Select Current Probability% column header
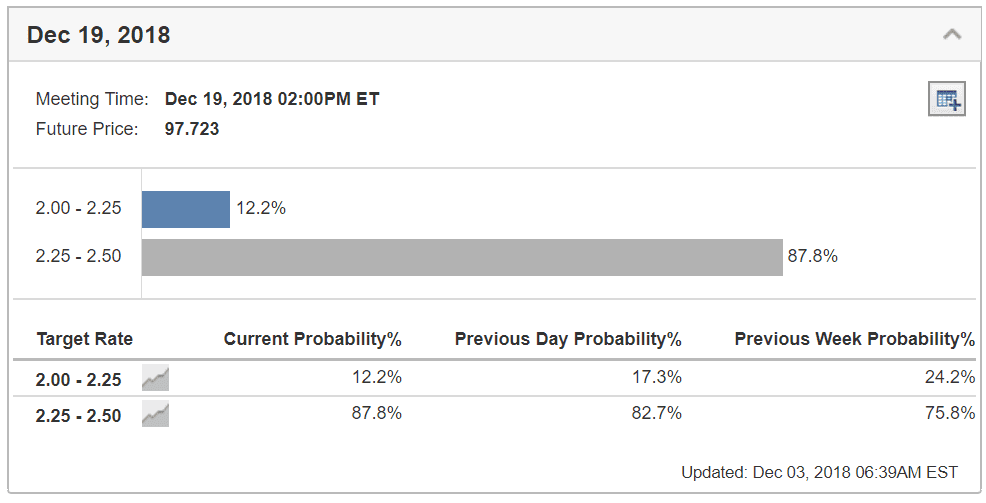 point(313,339)
